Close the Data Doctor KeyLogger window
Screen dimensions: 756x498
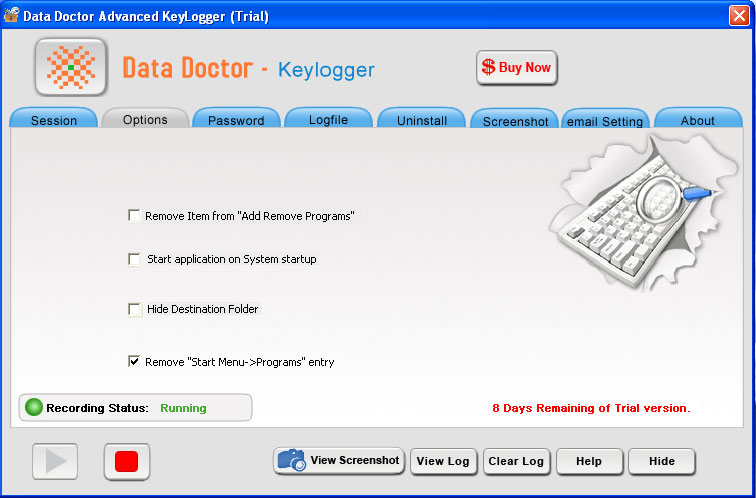tap(739, 15)
